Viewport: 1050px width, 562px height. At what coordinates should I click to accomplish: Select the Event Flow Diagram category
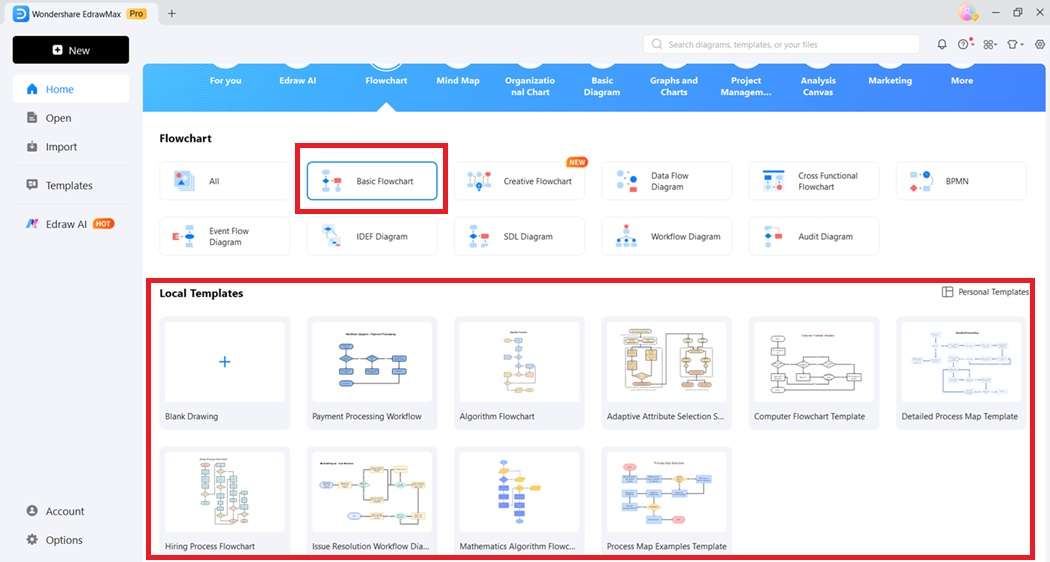[224, 236]
